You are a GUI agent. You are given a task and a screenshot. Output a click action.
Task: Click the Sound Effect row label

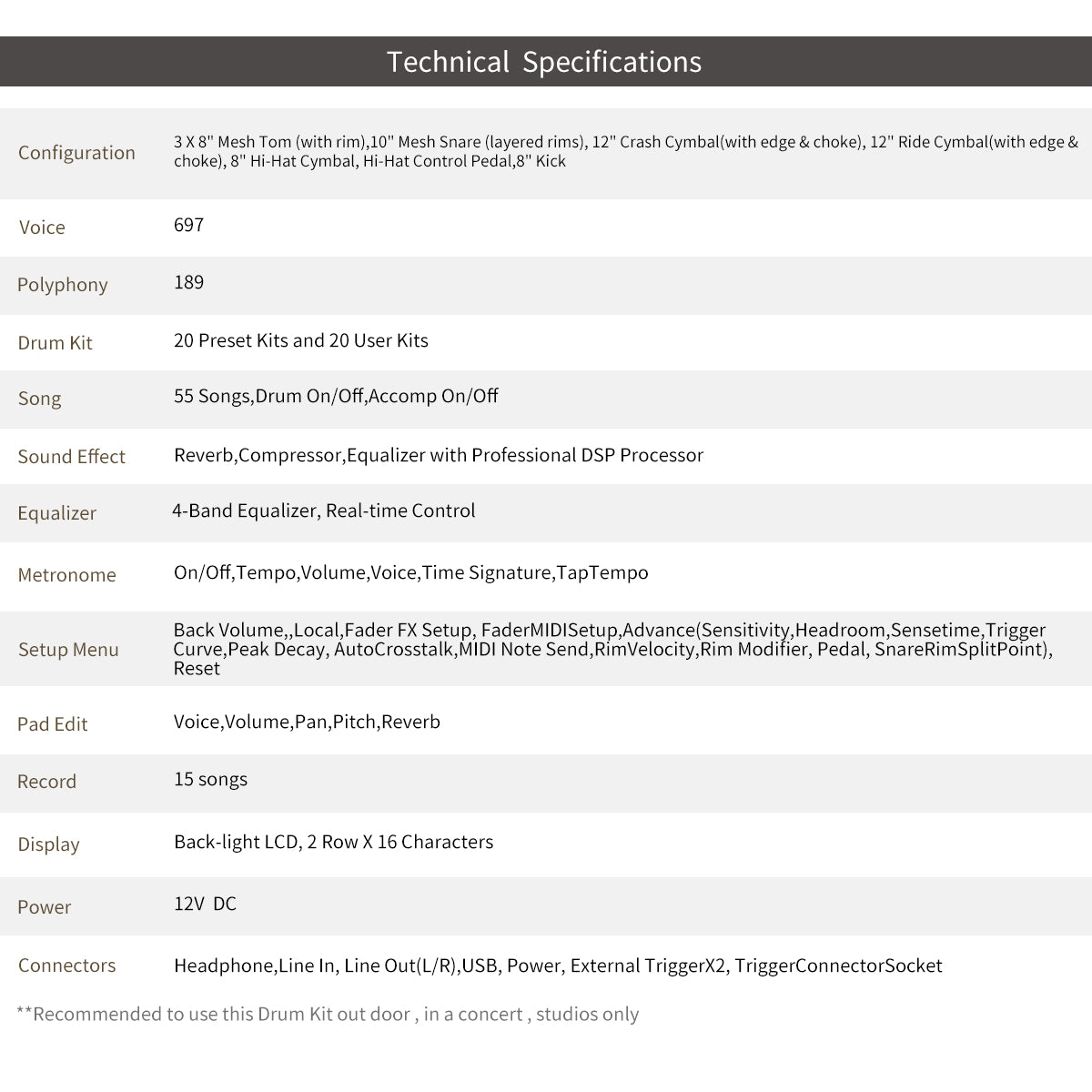71,457
